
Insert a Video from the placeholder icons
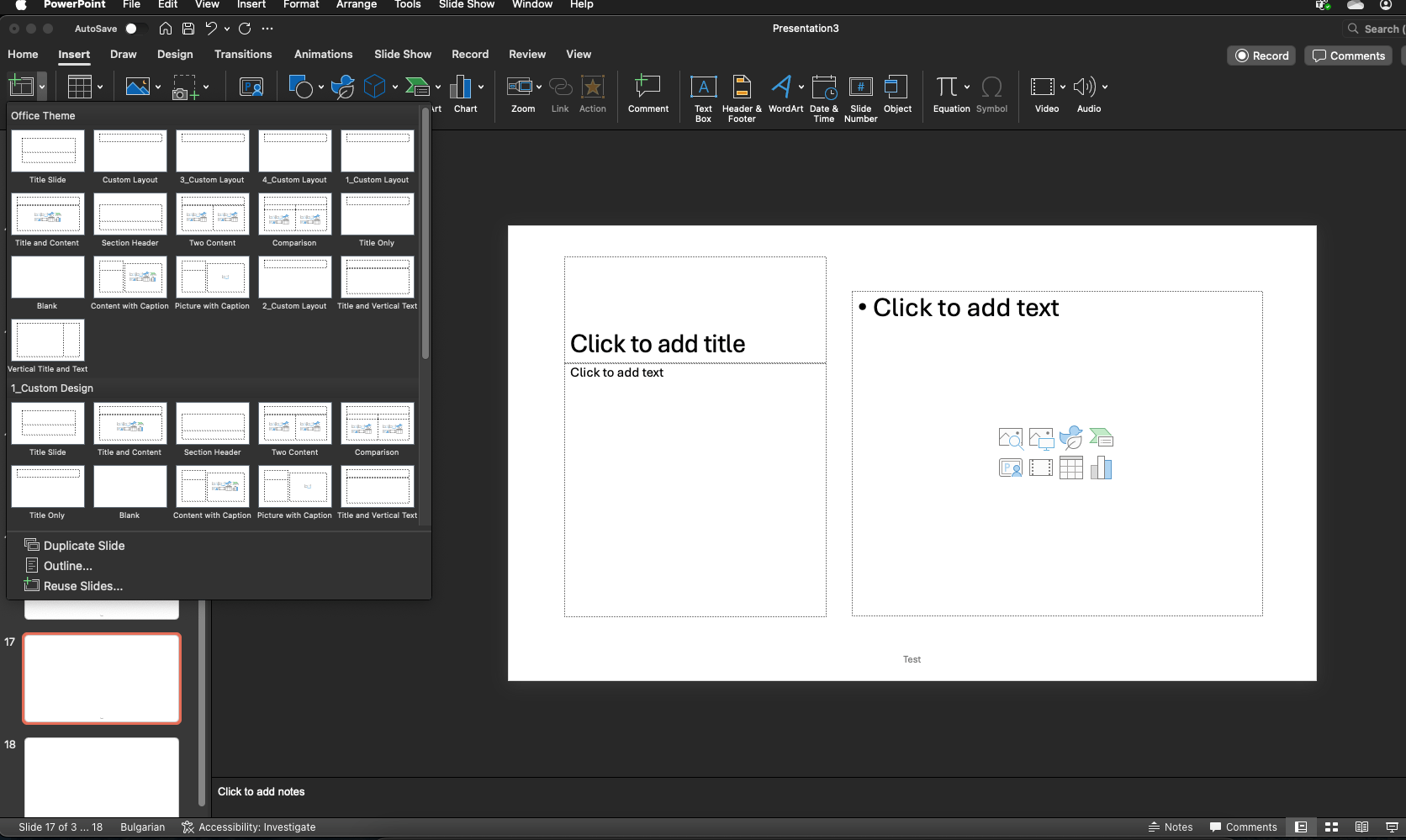(1041, 468)
